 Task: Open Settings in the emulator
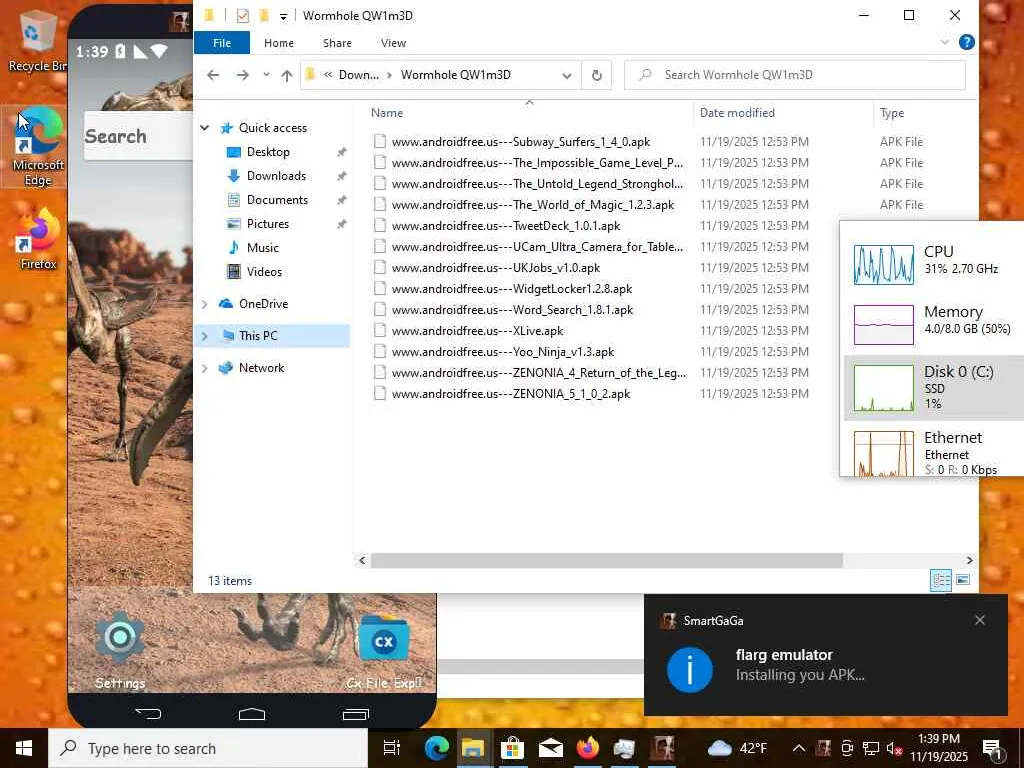[120, 650]
